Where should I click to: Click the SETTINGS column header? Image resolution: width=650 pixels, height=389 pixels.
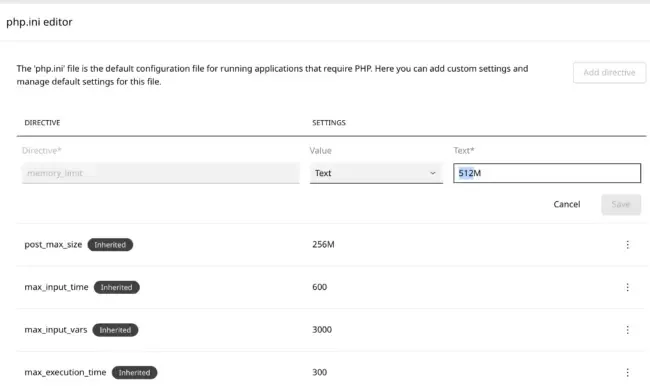(x=329, y=123)
